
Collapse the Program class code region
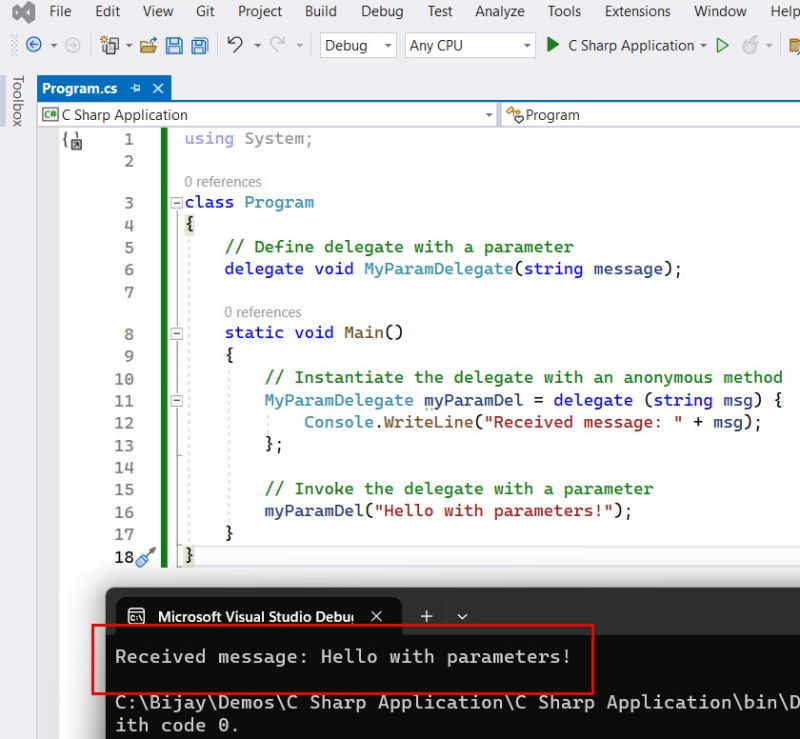[x=177, y=202]
